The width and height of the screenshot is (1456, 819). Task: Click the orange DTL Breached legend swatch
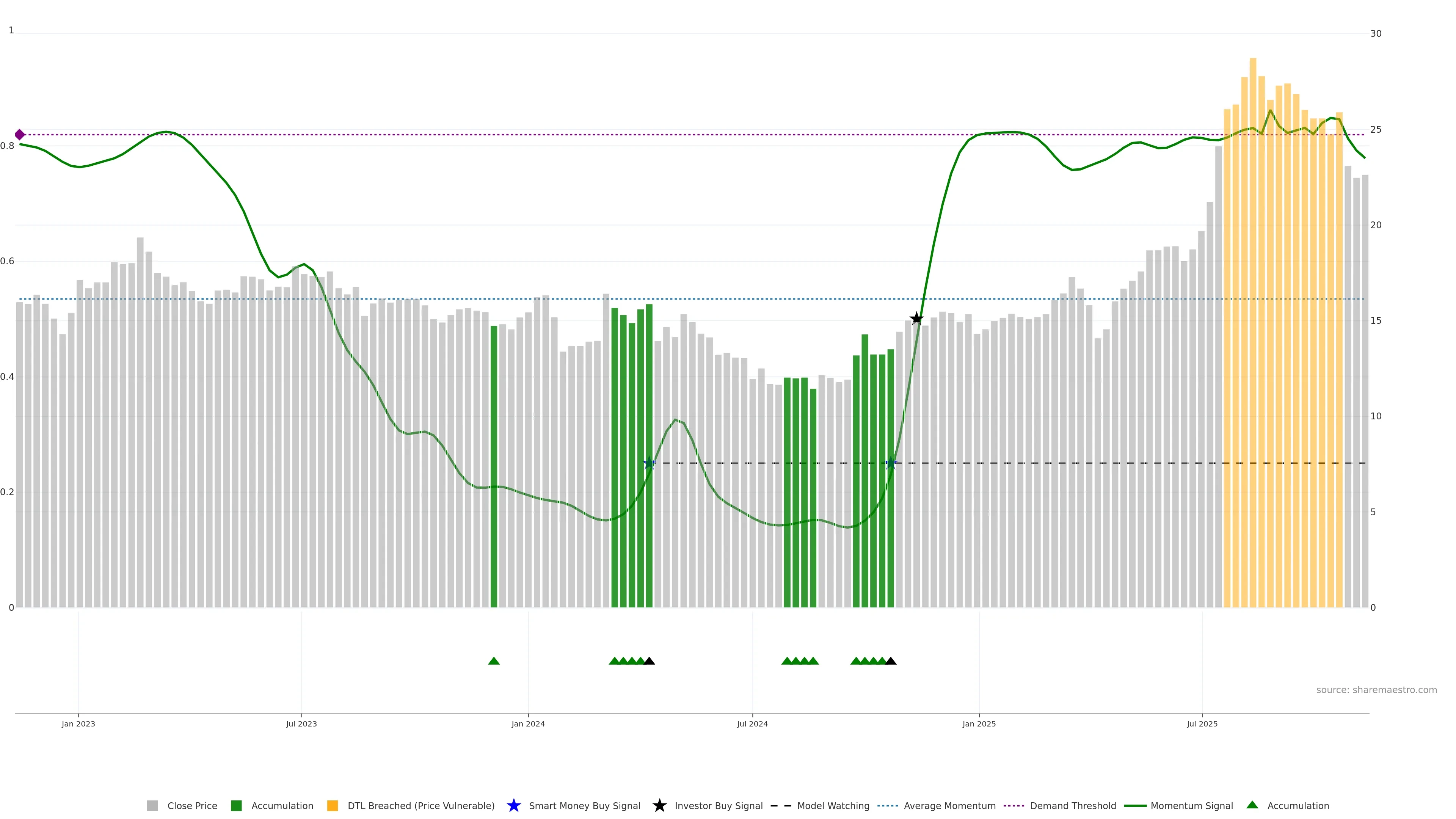[x=333, y=805]
